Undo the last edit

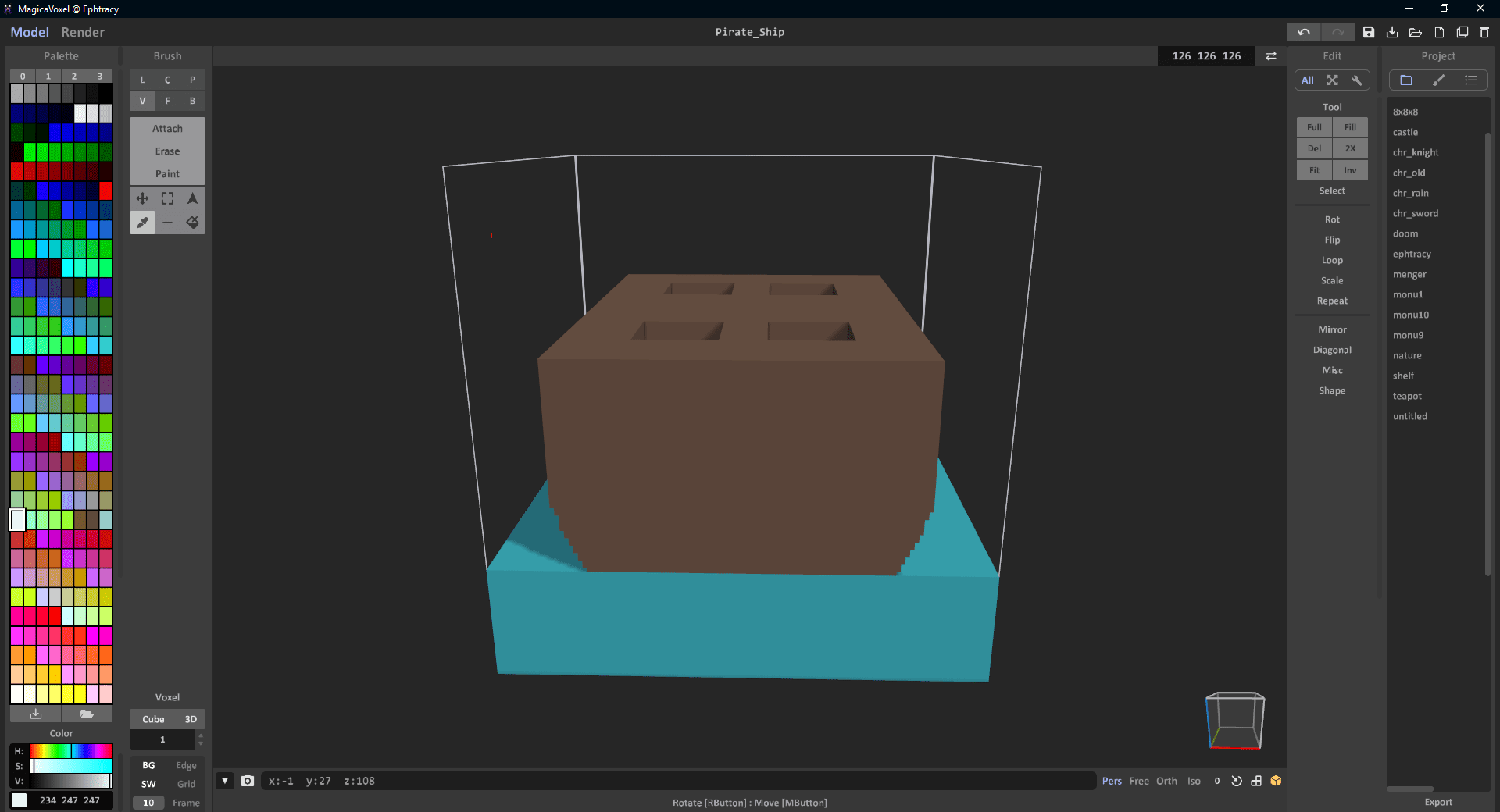[1303, 32]
